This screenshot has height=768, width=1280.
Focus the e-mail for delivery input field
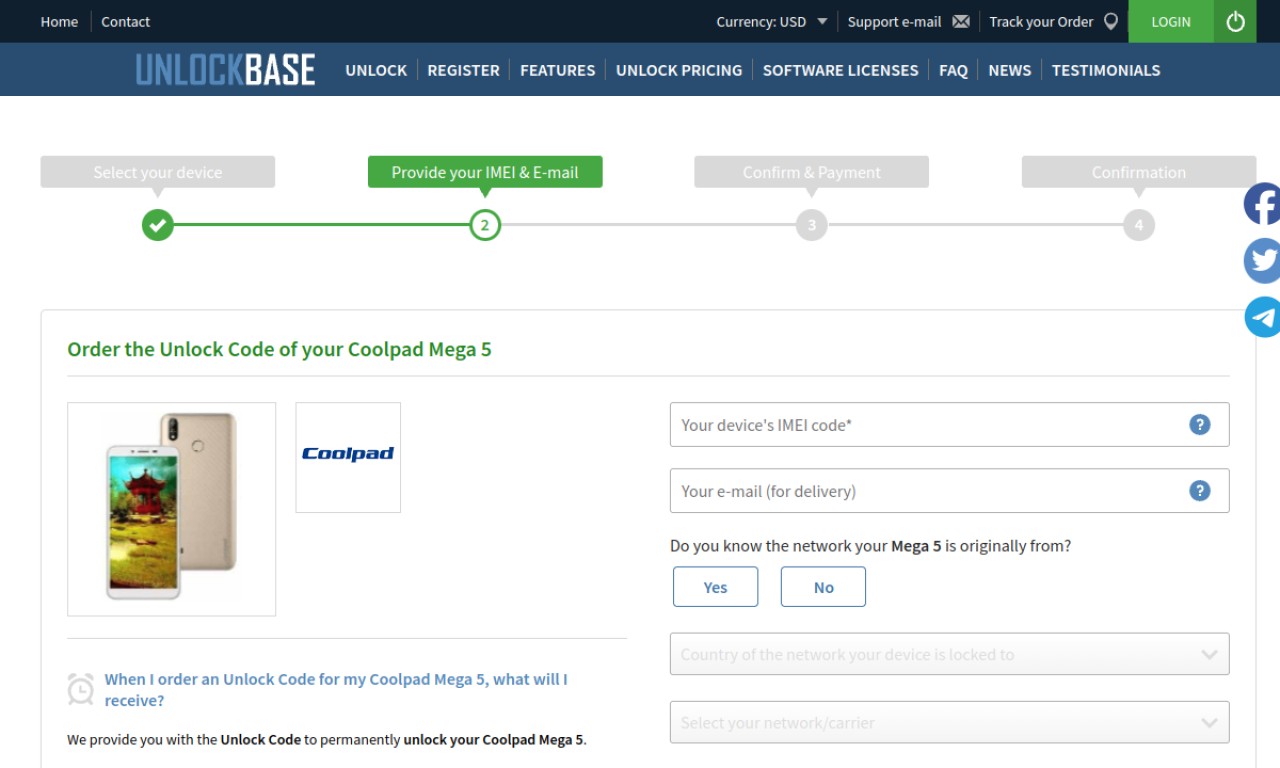pyautogui.click(x=949, y=490)
